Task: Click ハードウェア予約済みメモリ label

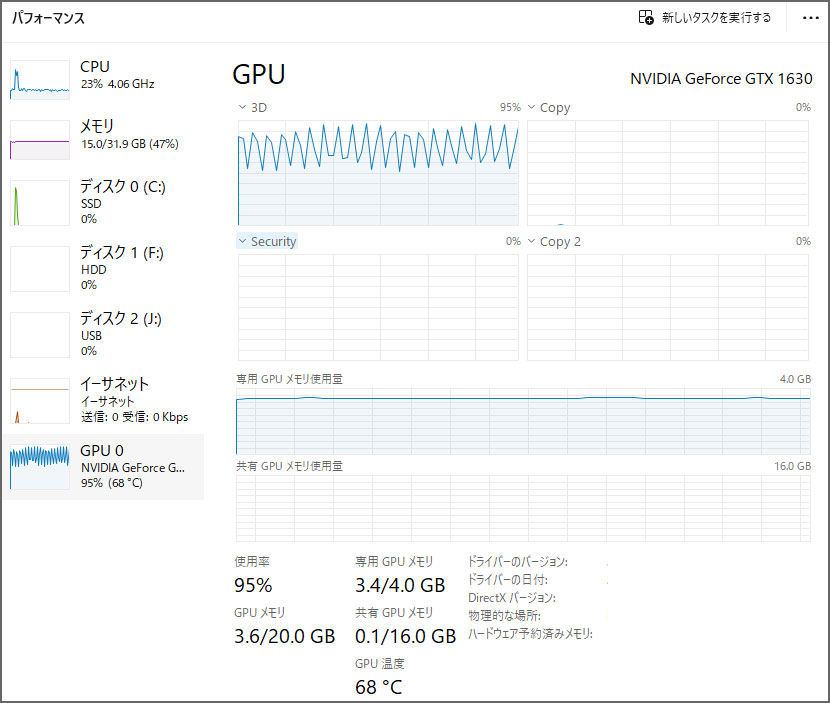Action: (530, 634)
